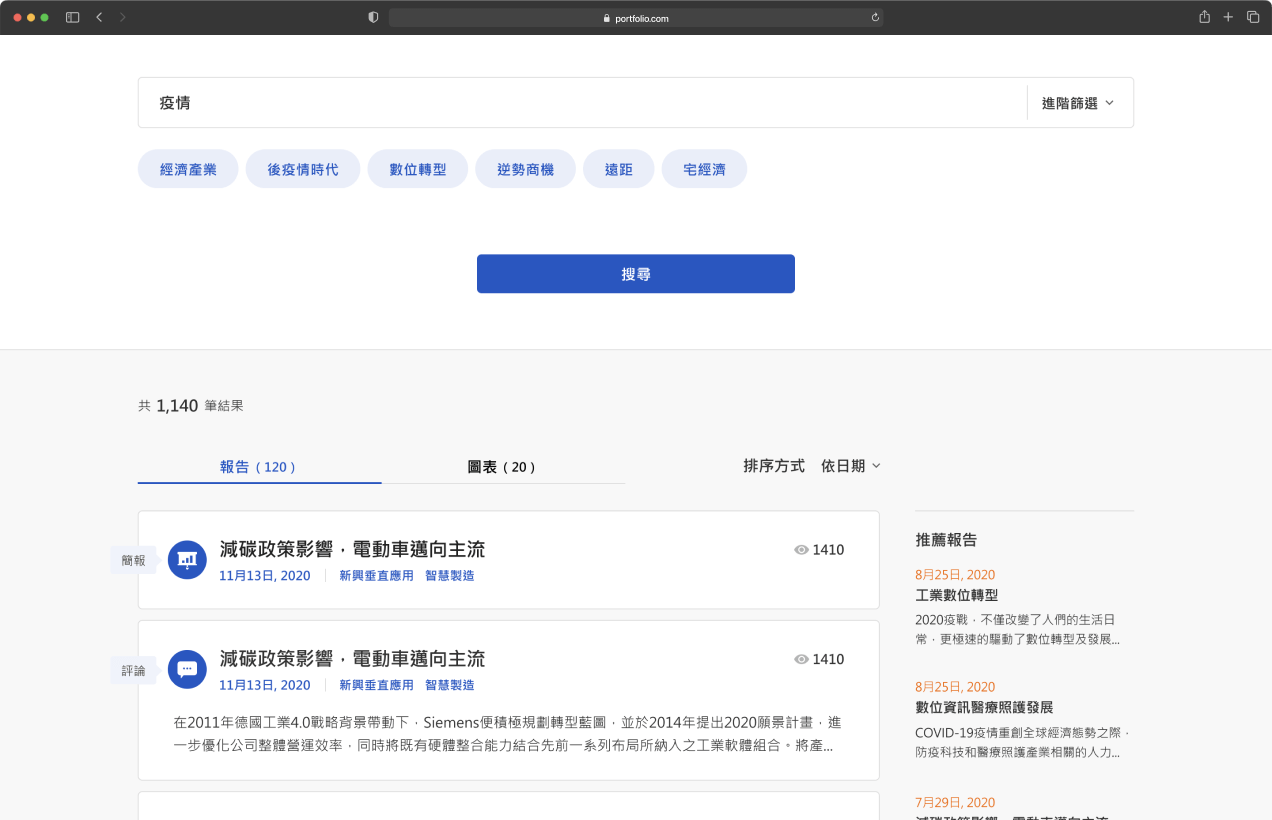Click the Safari sidebar toggle icon

[x=72, y=17]
